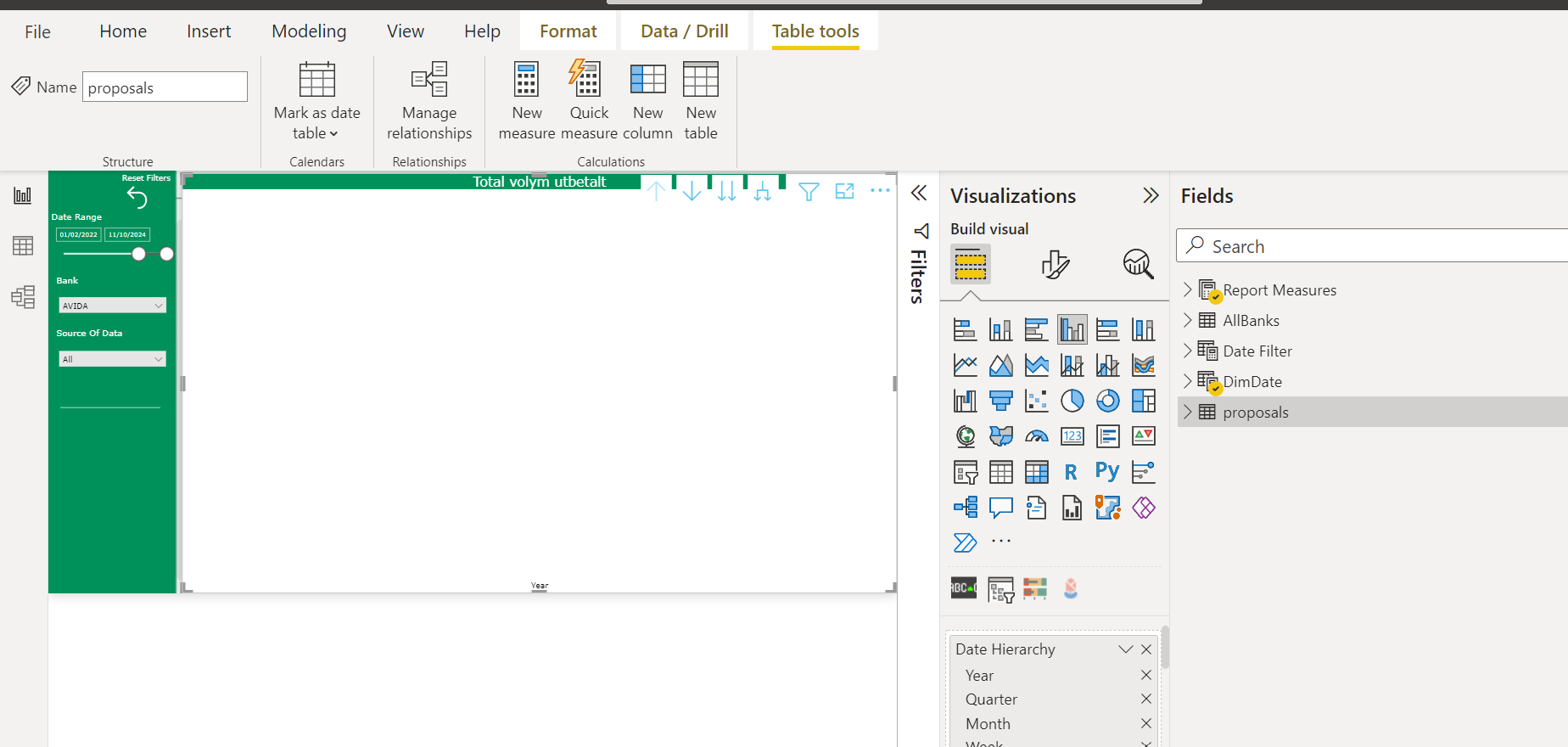Switch to Model view in left sidebar

click(x=23, y=296)
